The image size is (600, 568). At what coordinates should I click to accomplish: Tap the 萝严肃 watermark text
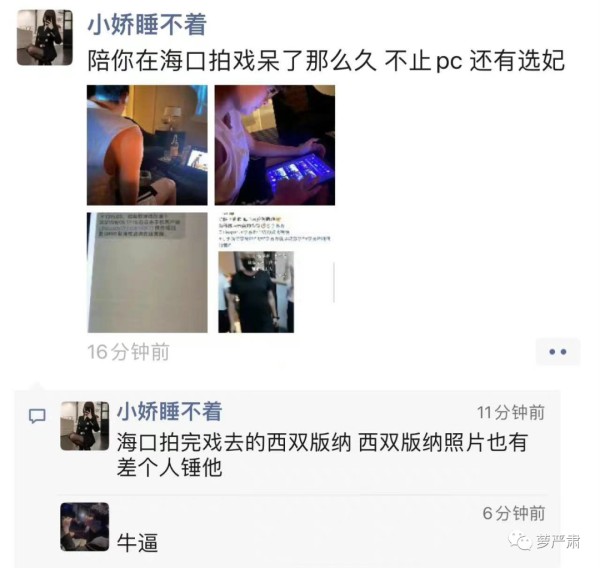[557, 542]
